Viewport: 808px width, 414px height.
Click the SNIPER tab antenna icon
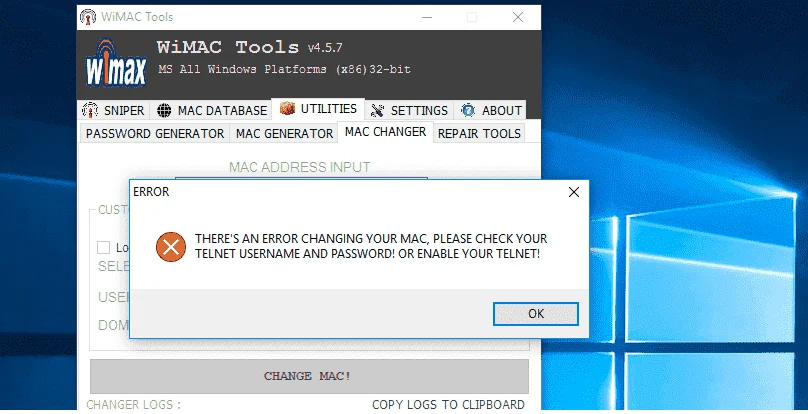pos(90,110)
